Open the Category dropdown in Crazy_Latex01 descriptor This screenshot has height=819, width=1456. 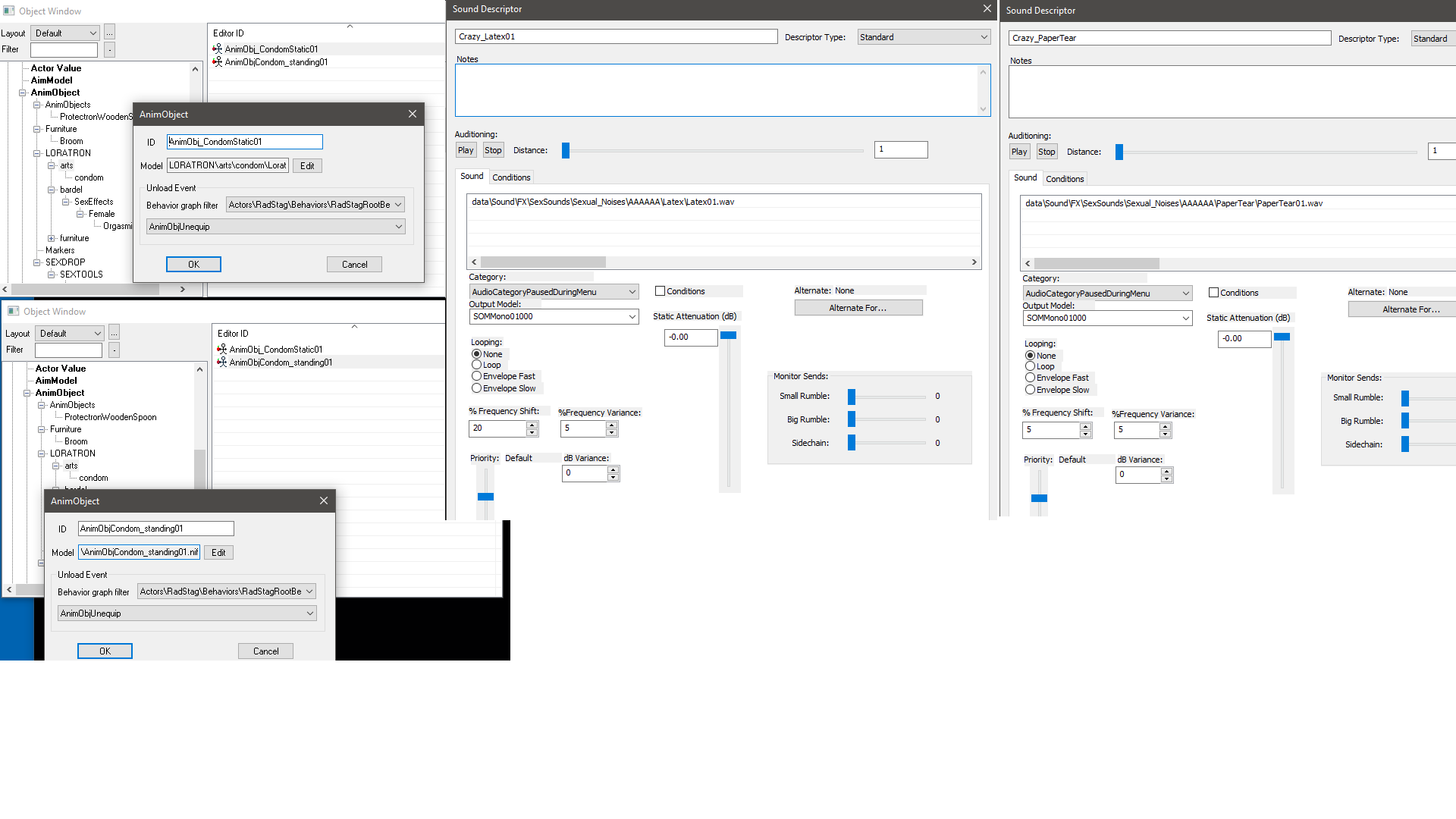click(554, 292)
